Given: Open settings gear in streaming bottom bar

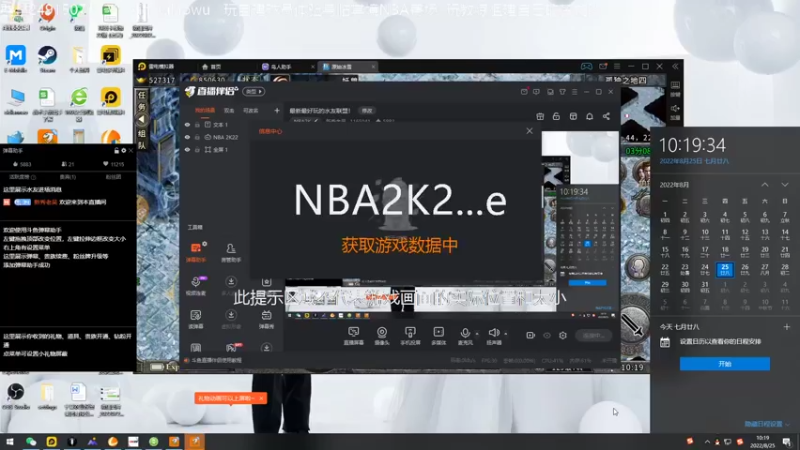Looking at the screenshot, I should click(563, 335).
